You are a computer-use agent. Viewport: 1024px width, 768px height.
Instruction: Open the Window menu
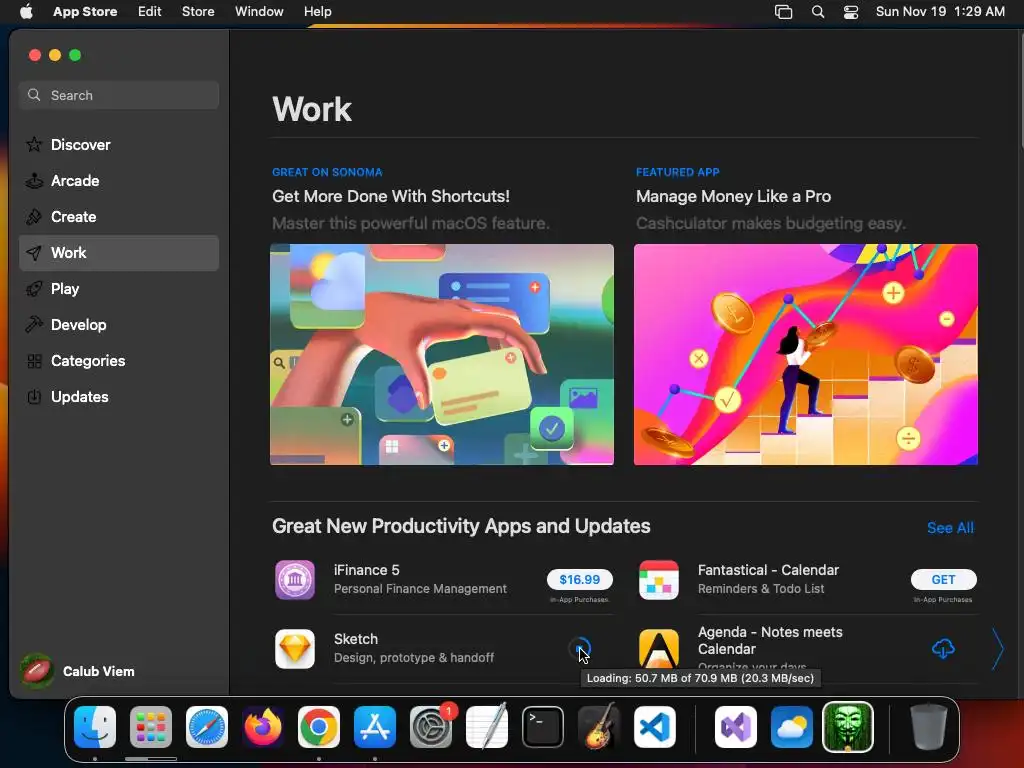pyautogui.click(x=259, y=12)
